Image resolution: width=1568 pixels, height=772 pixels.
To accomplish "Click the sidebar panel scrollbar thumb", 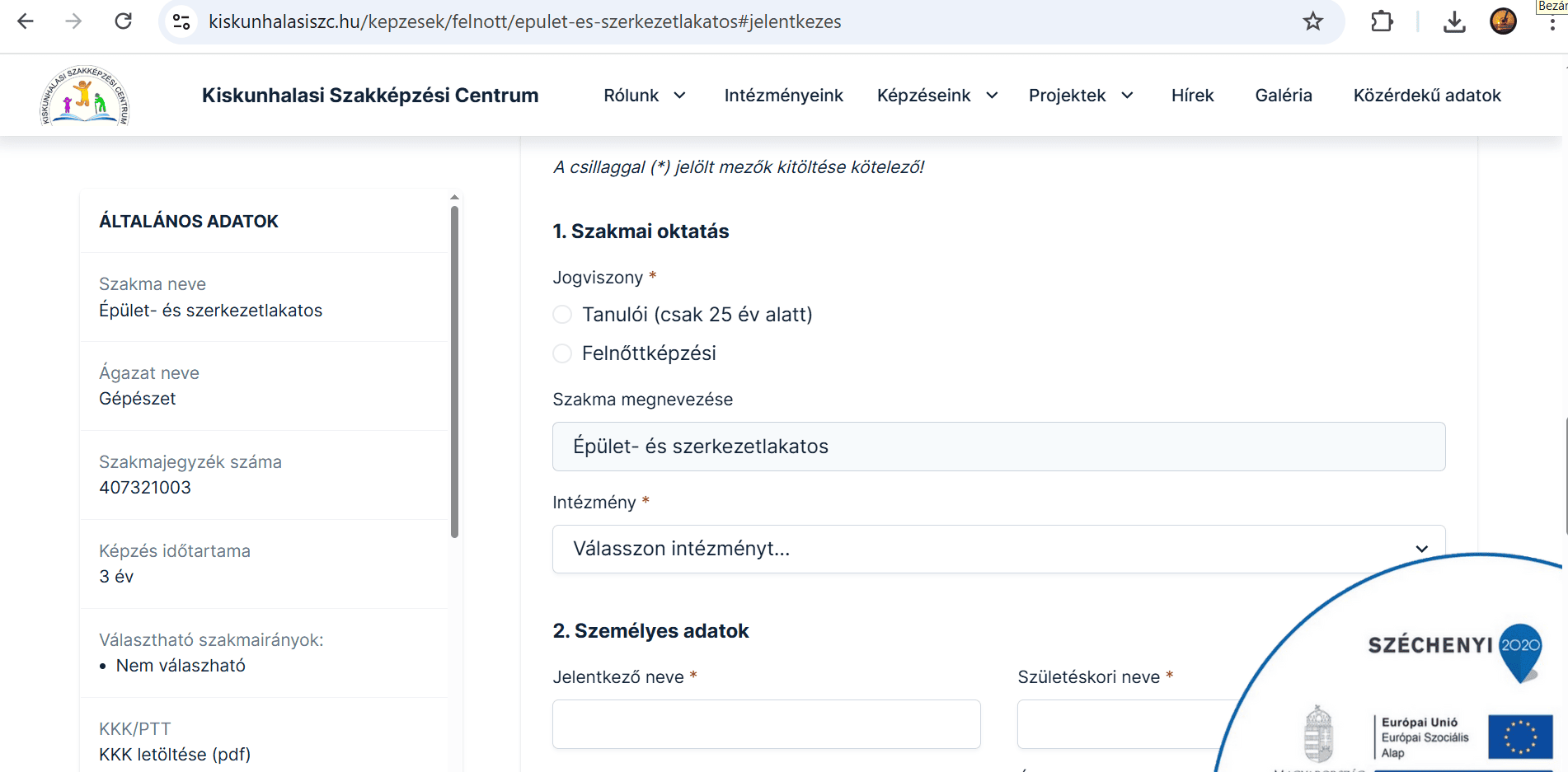I will [x=454, y=371].
